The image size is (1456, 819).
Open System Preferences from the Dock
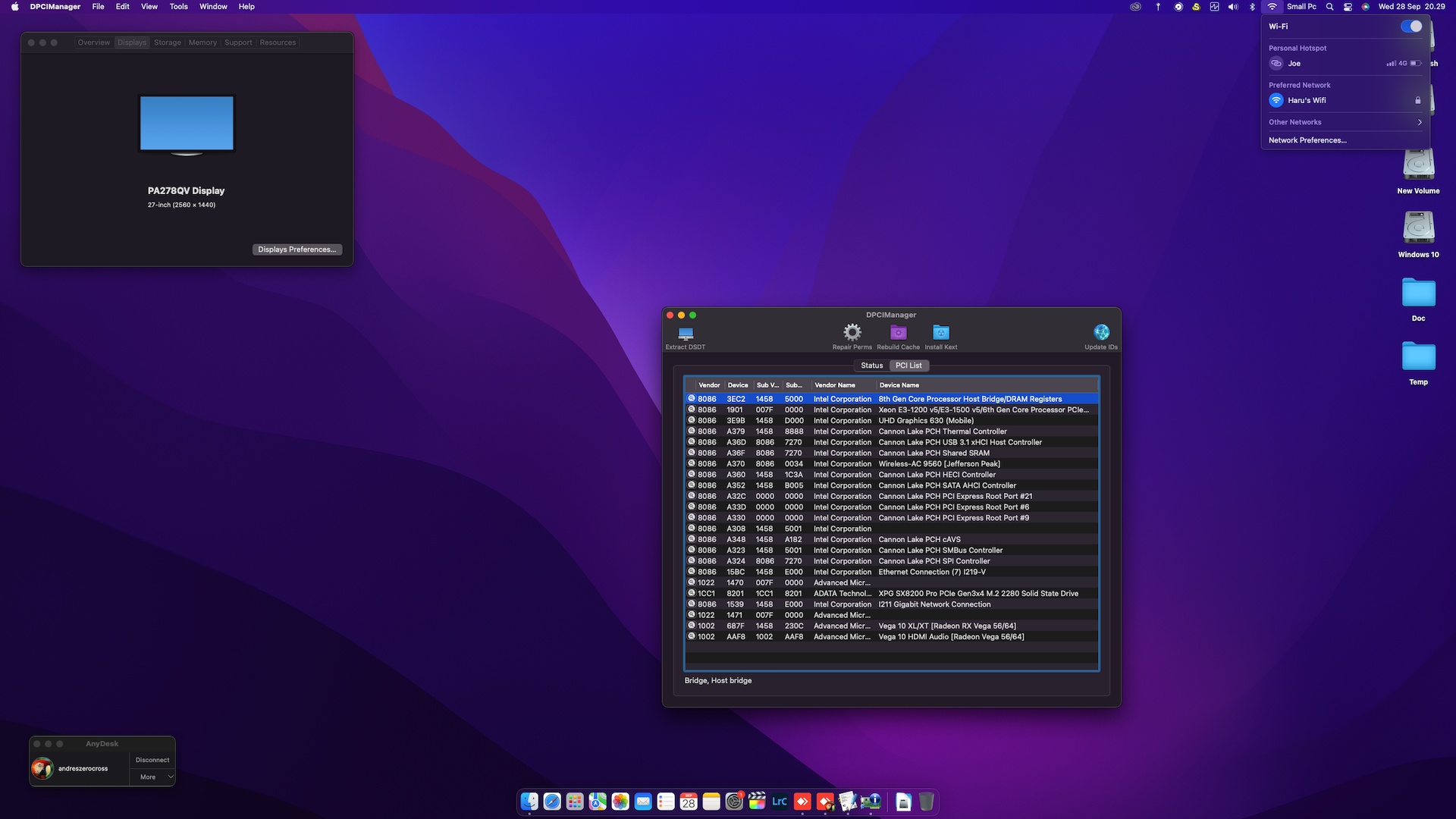pyautogui.click(x=734, y=802)
